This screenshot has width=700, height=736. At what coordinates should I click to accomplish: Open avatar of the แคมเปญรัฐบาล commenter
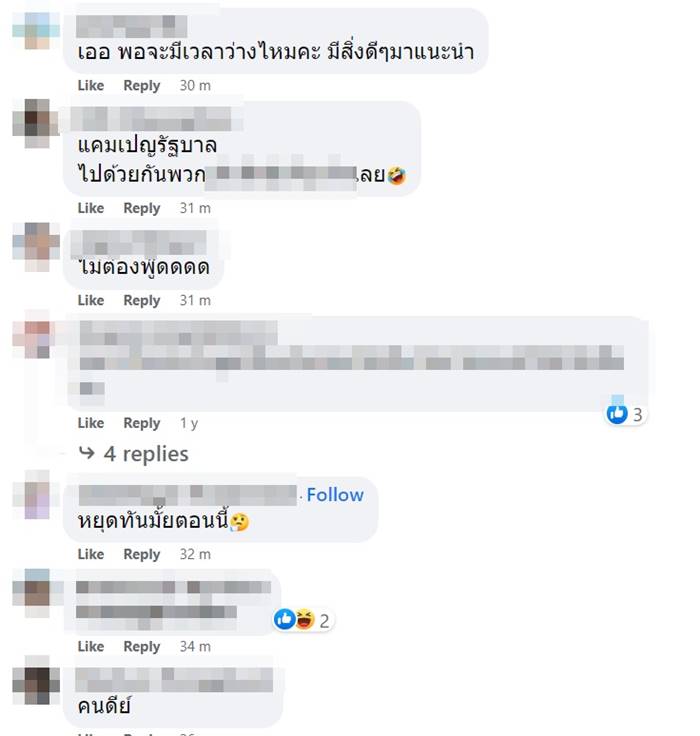36,123
